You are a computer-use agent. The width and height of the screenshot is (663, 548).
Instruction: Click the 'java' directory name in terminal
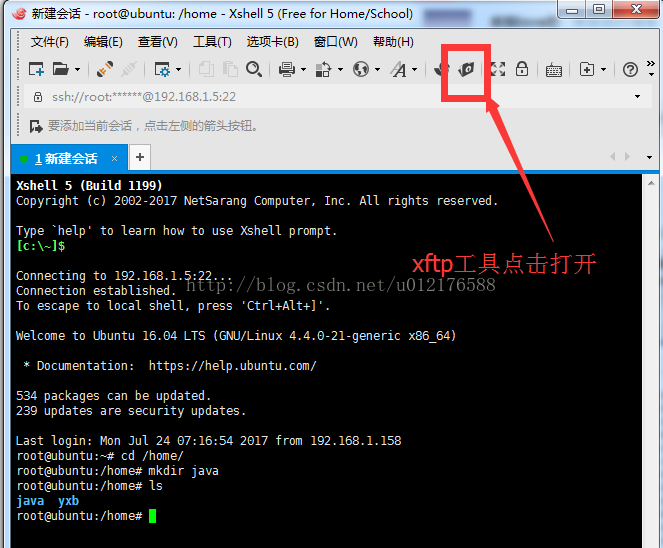click(x=30, y=501)
